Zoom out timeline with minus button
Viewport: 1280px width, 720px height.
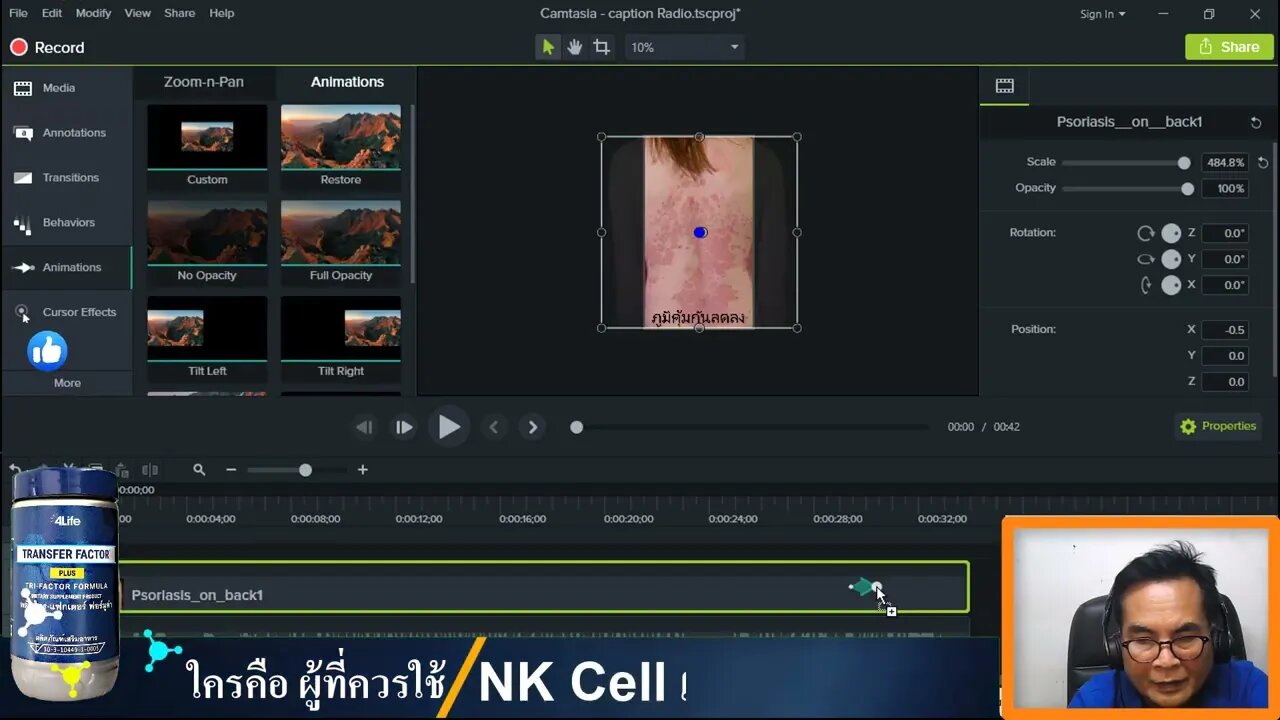click(x=231, y=470)
